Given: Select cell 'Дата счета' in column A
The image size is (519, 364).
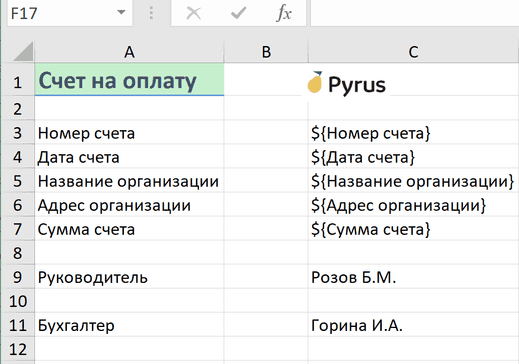Looking at the screenshot, I should [x=129, y=156].
